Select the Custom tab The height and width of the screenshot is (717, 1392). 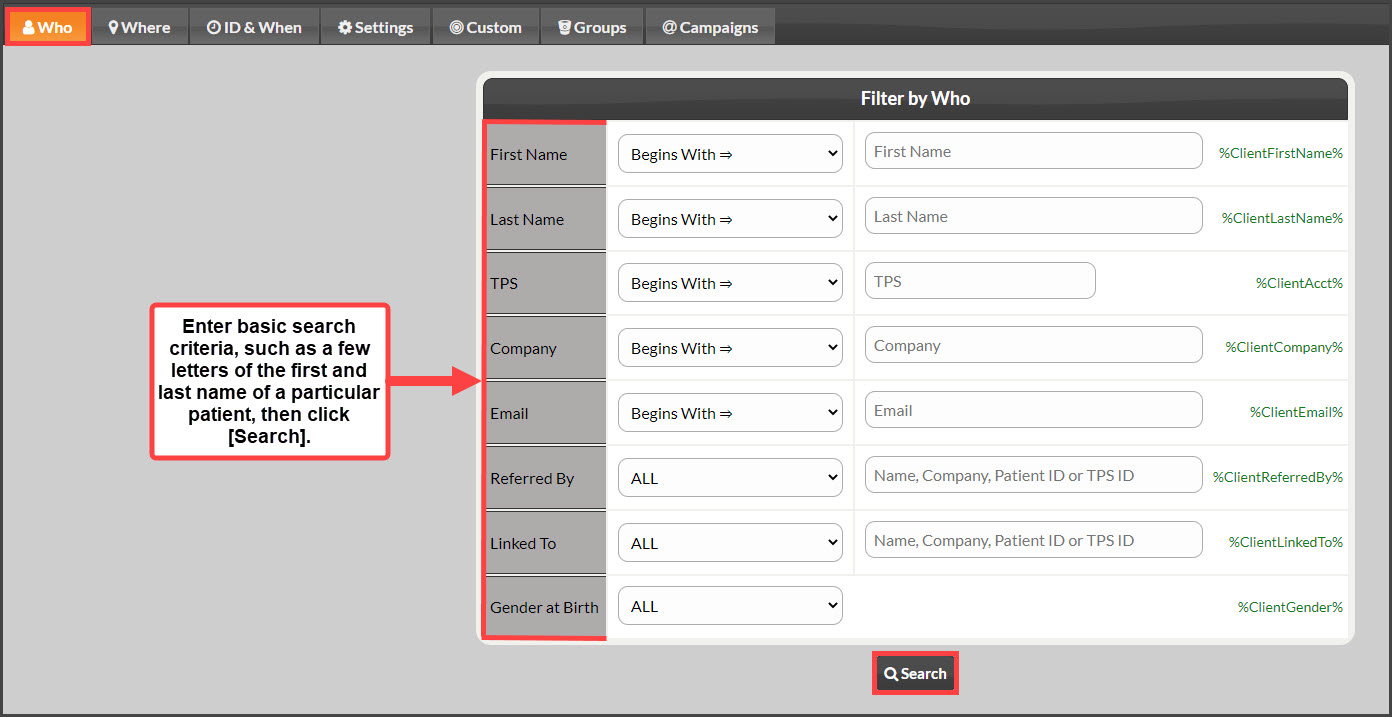coord(486,27)
